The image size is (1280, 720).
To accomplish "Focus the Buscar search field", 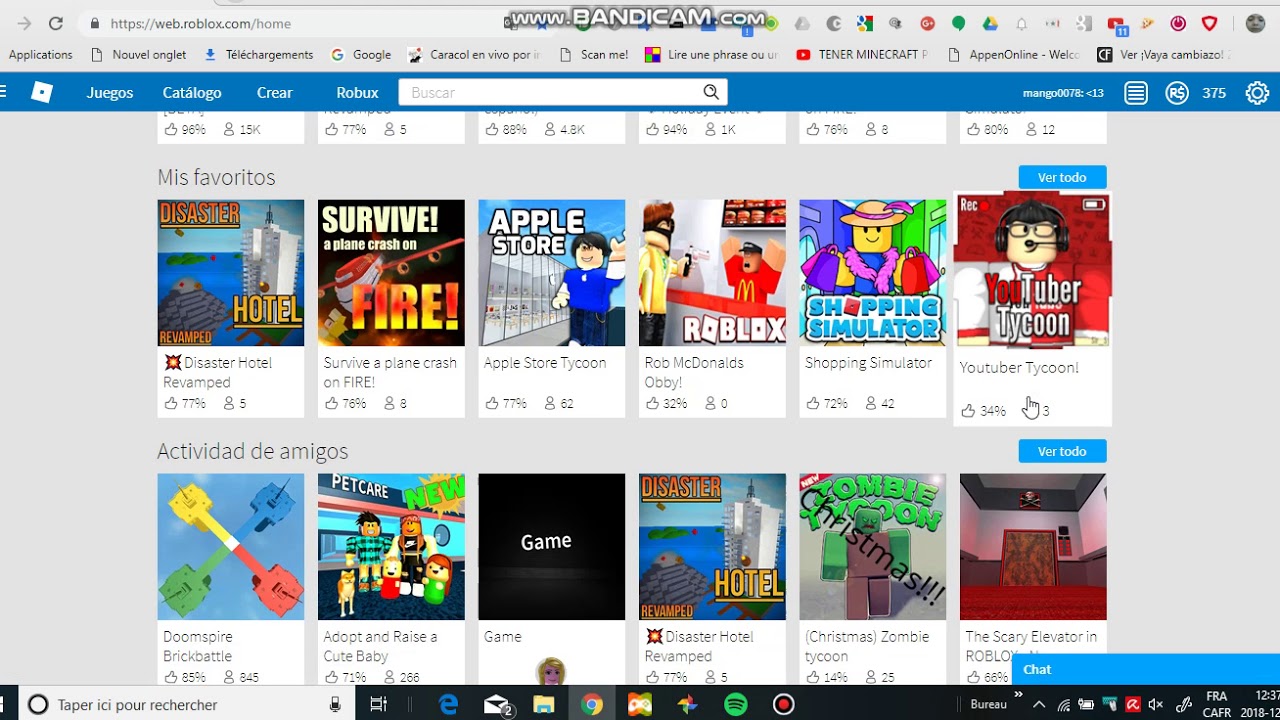I will (x=550, y=92).
